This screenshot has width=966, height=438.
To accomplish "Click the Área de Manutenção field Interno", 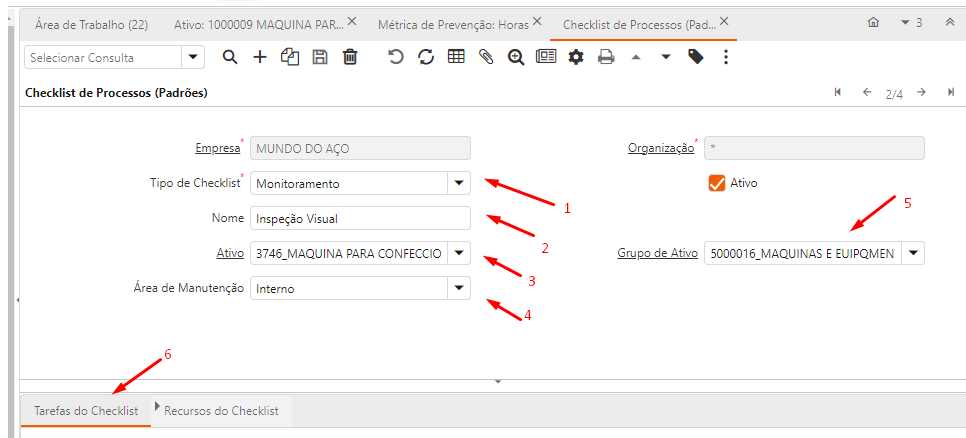I will pos(349,288).
